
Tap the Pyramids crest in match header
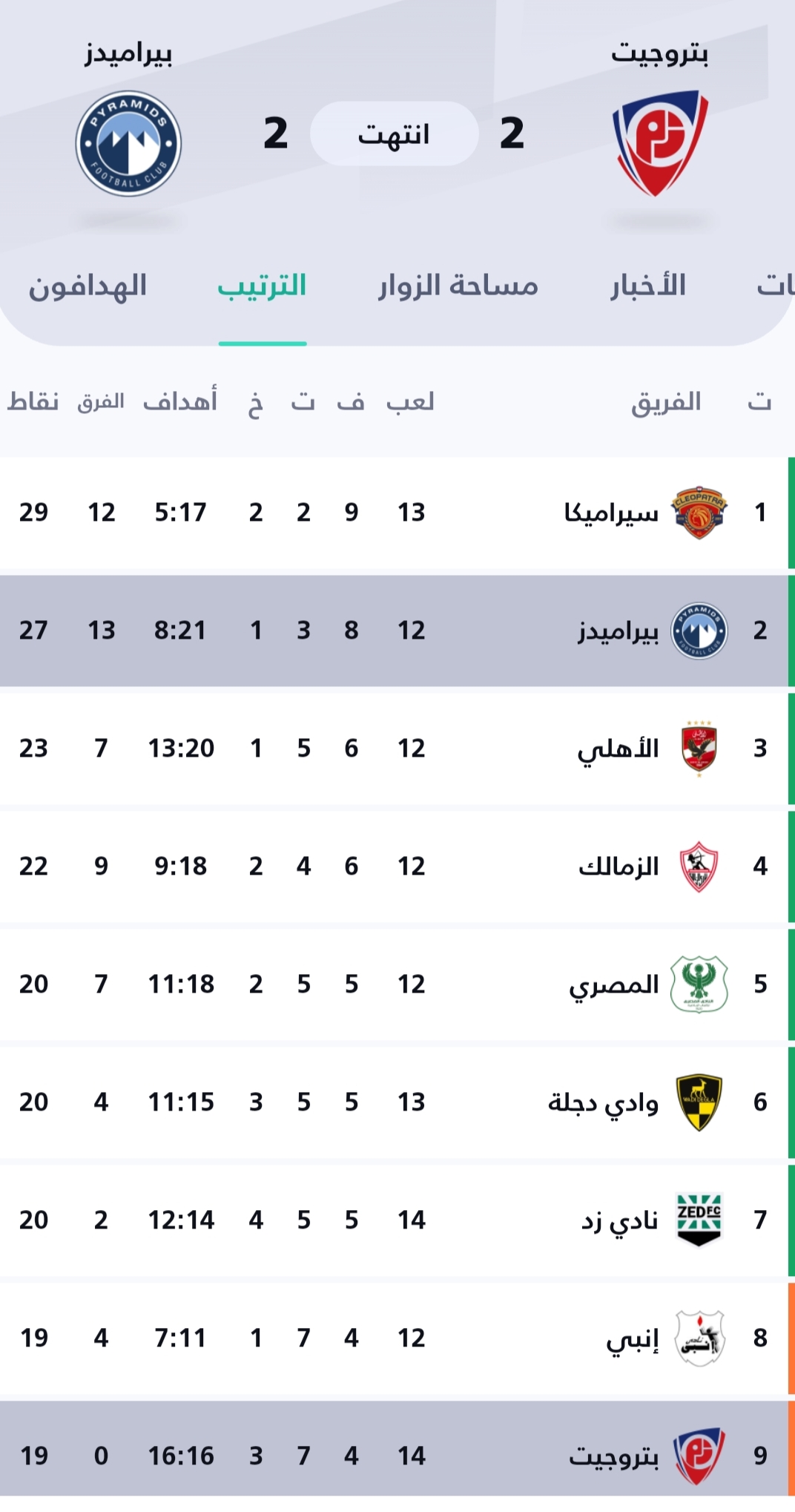click(x=128, y=143)
